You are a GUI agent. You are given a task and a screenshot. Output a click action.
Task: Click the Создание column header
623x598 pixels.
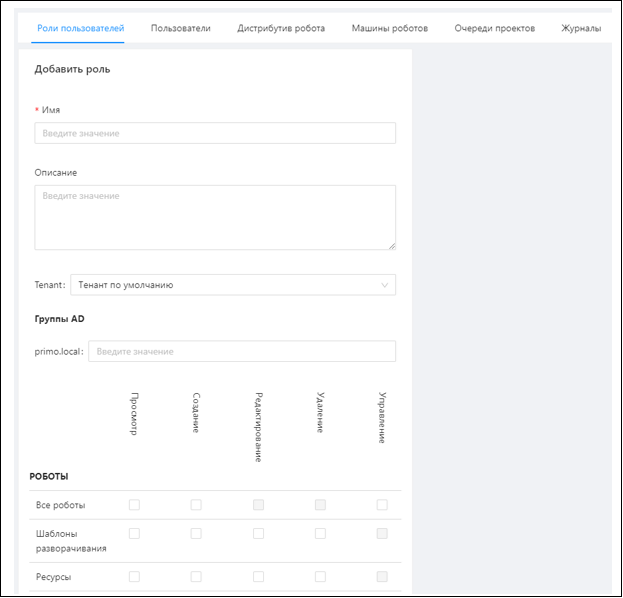point(196,413)
